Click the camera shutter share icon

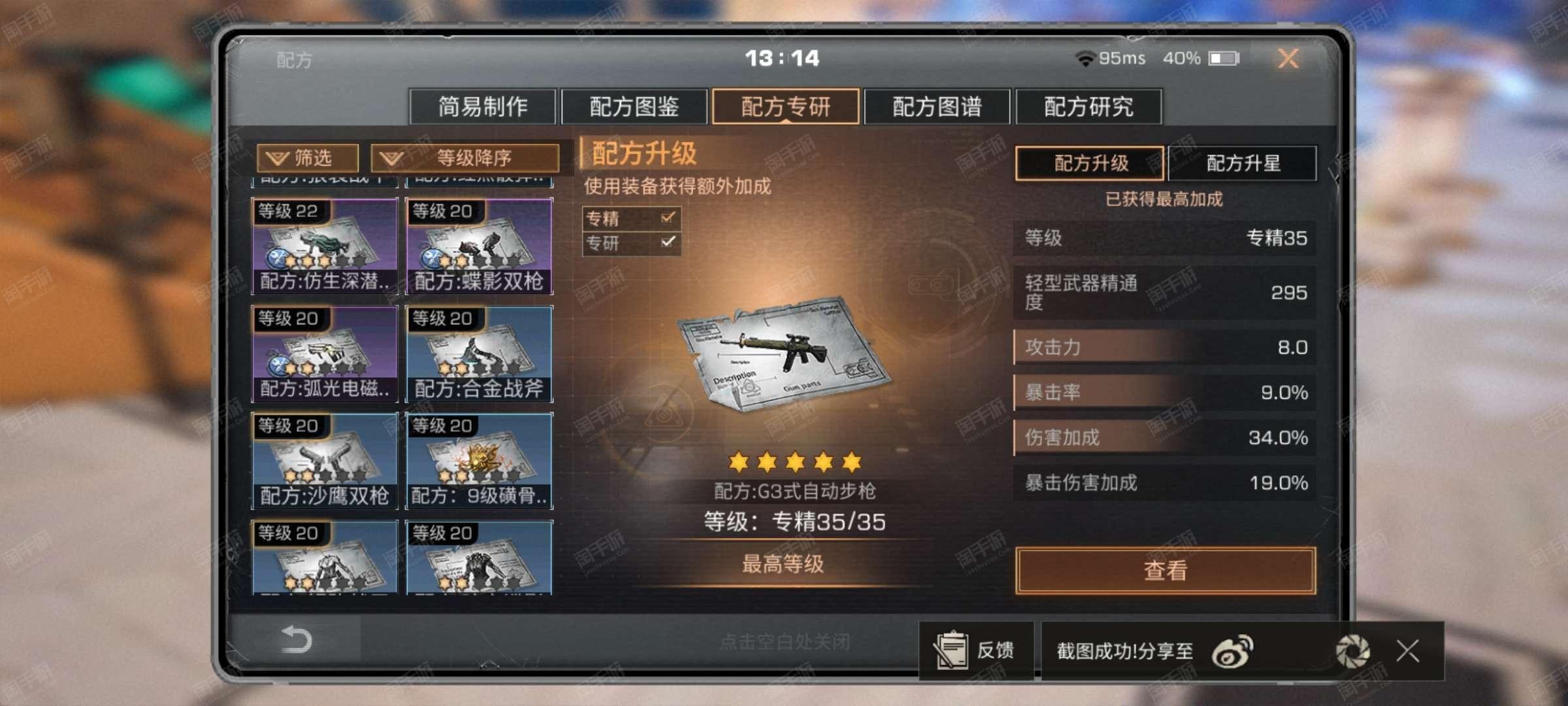(1352, 651)
